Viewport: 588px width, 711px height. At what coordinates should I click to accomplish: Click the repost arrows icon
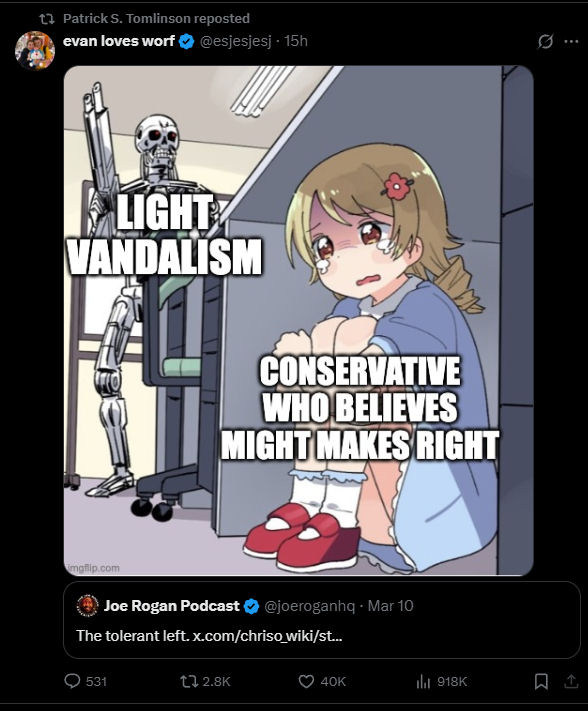(x=187, y=681)
